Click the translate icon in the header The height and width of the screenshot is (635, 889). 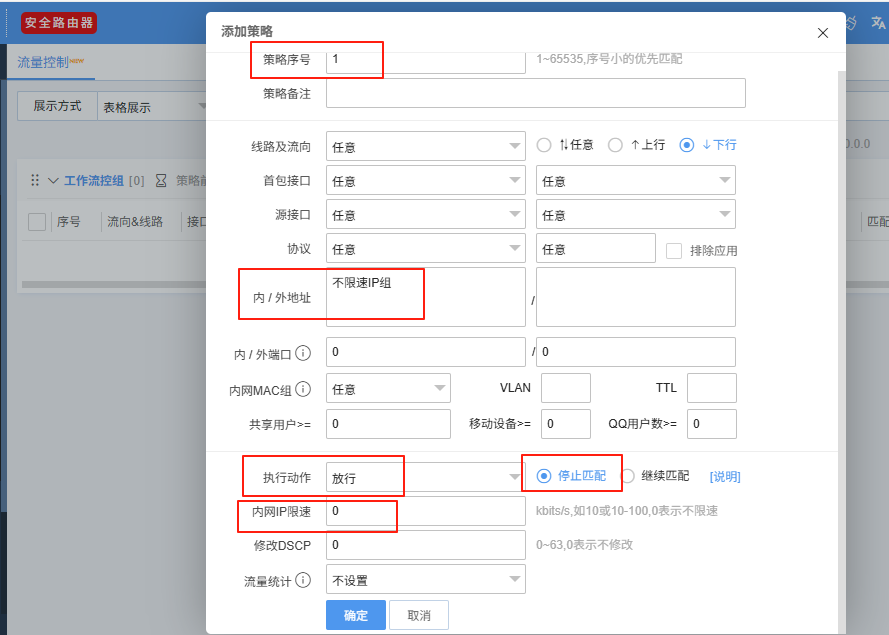tap(878, 23)
